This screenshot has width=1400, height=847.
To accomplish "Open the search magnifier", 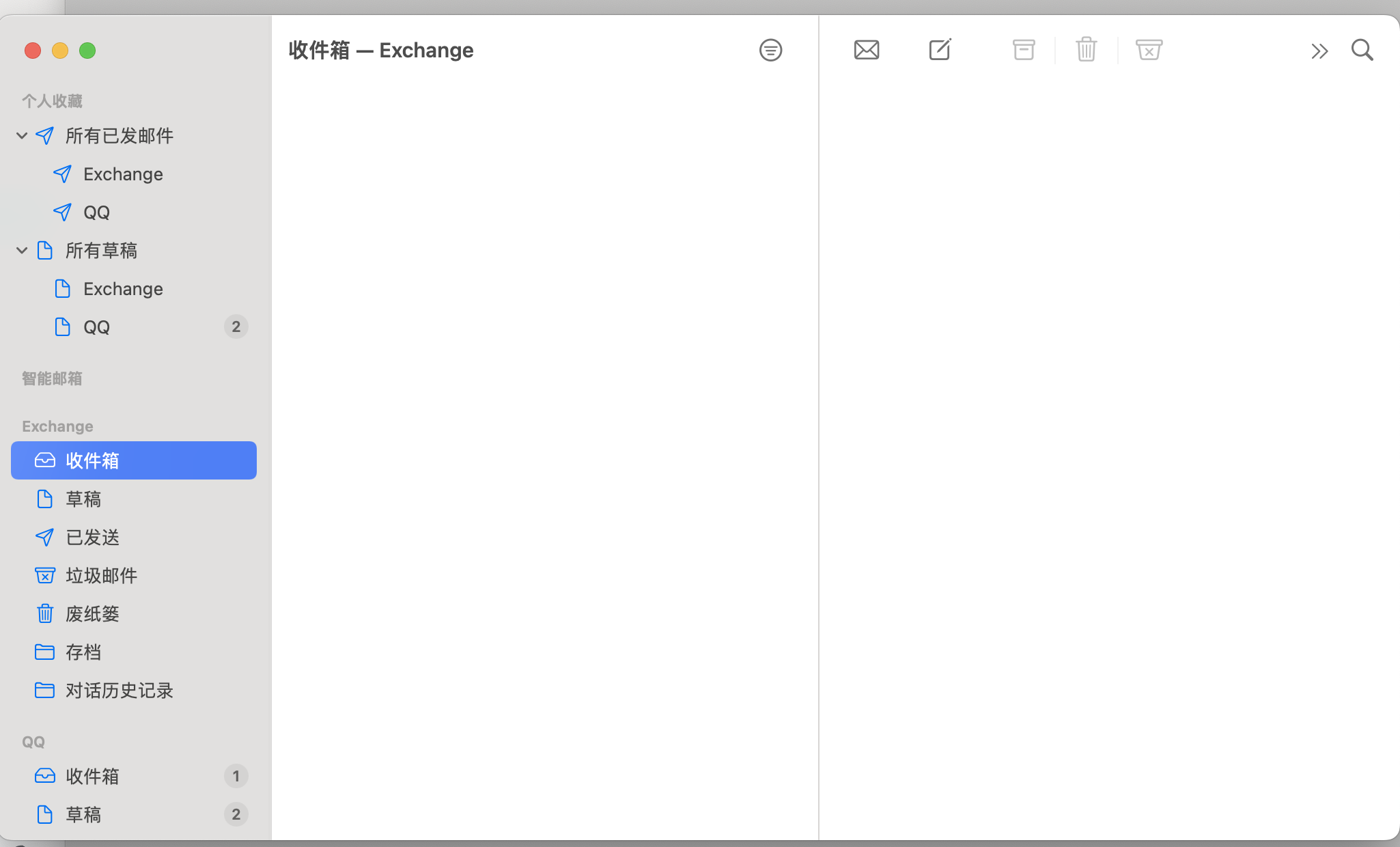I will 1362,50.
